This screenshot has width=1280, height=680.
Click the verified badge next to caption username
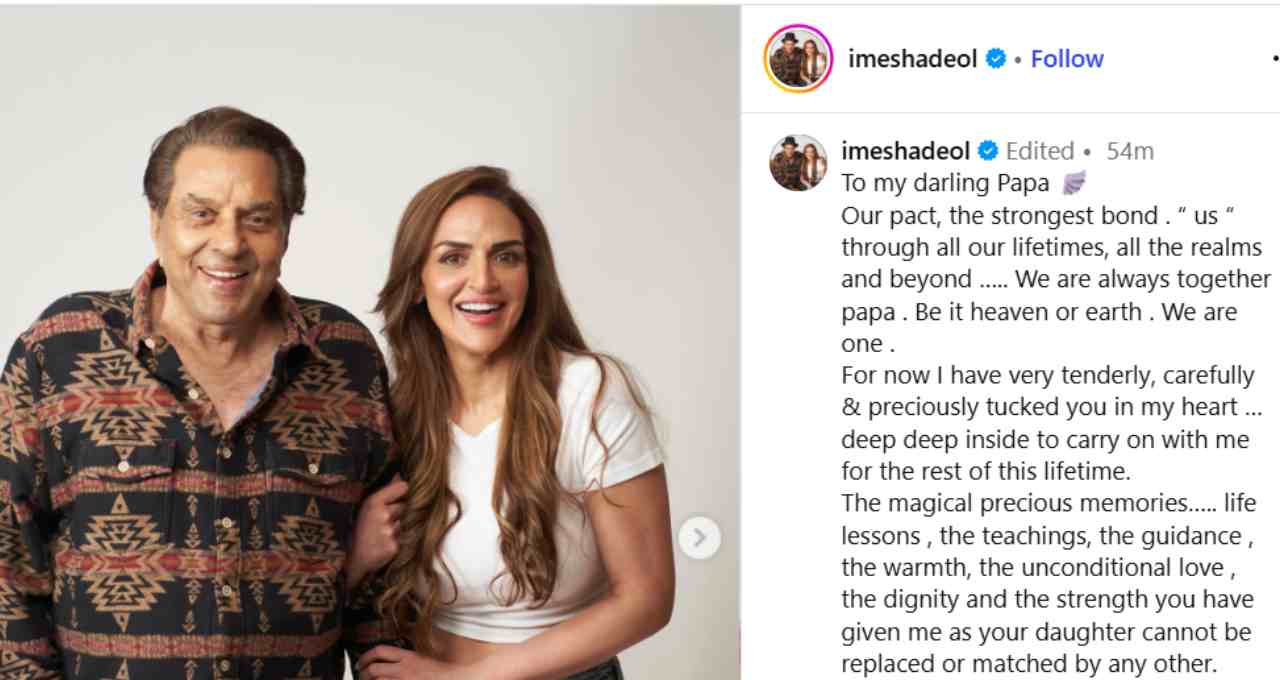987,151
